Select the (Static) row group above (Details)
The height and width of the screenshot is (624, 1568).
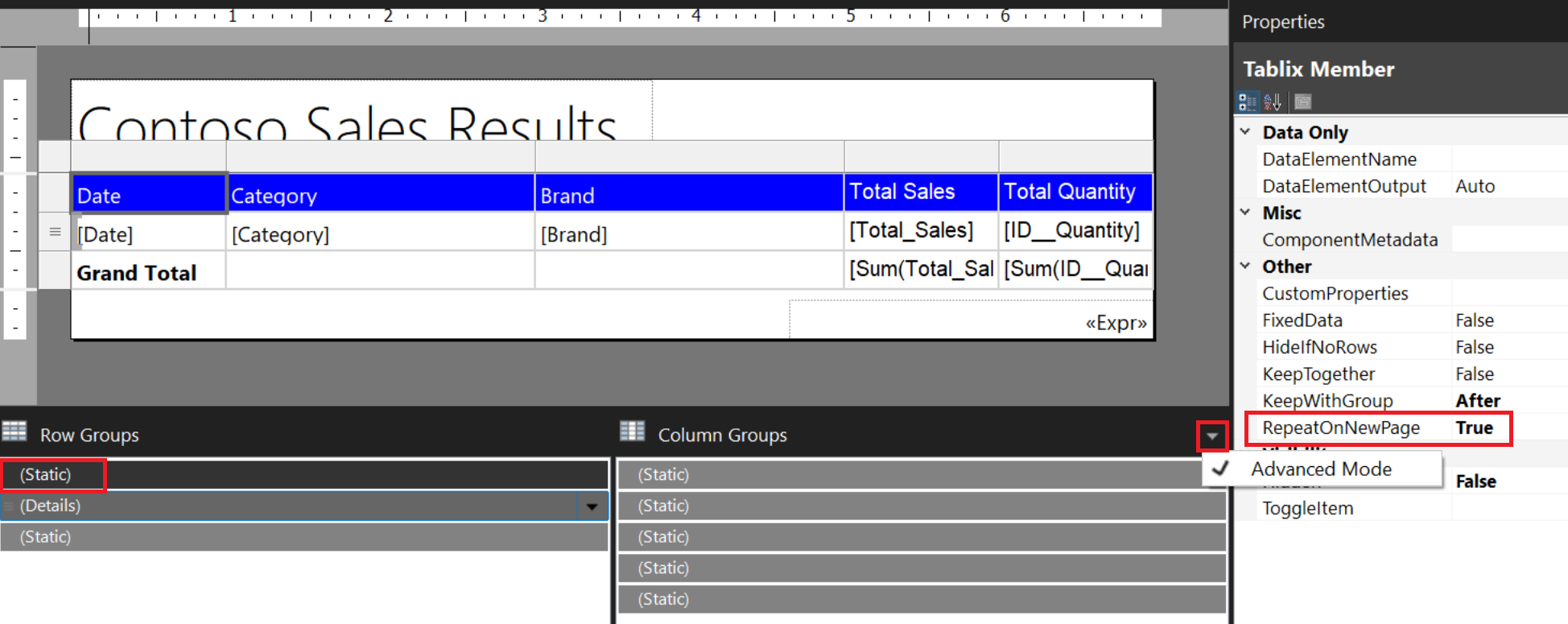304,475
